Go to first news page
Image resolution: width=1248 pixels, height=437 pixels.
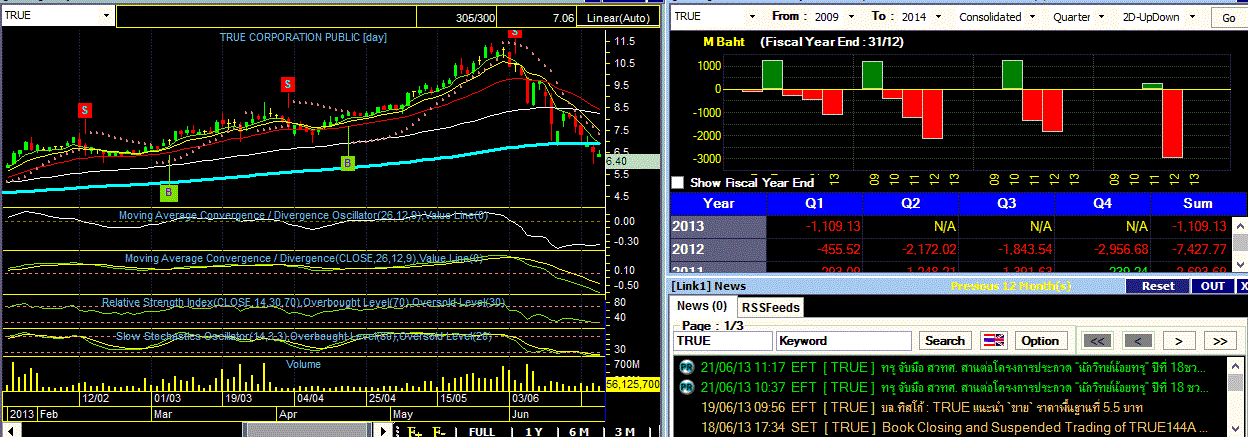click(1097, 341)
